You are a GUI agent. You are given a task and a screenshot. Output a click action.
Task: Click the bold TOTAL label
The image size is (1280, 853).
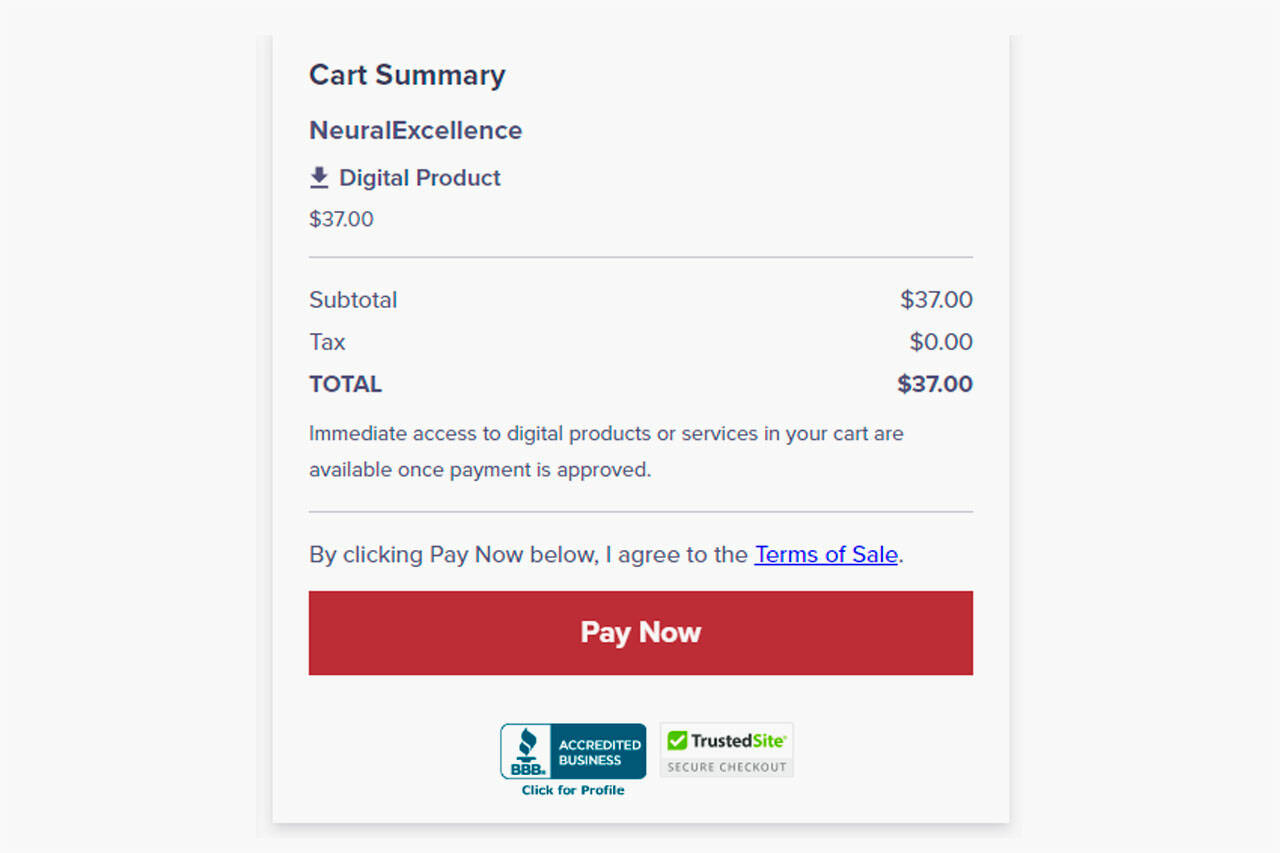345,384
